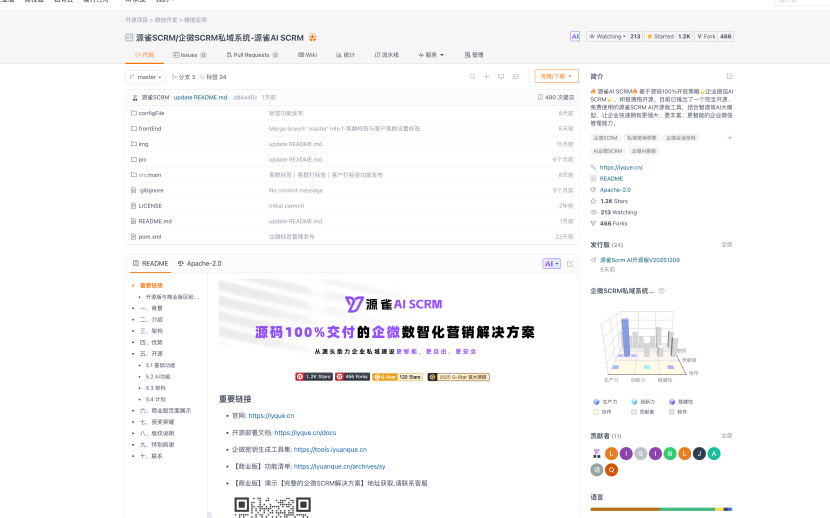Open the AI dropdown in the README header
This screenshot has width=830, height=518.
552,263
